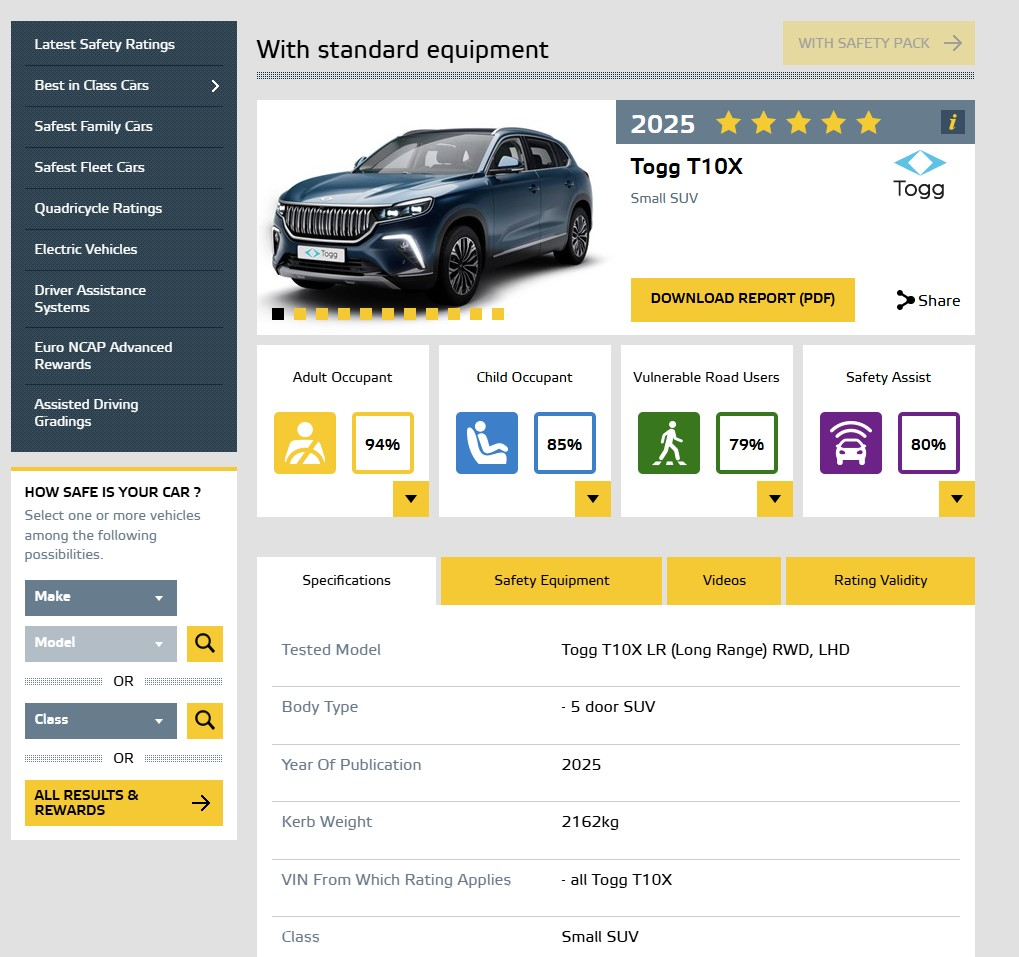Screen dimensions: 1019x957
Task: Click the Share link text
Action: (x=939, y=301)
